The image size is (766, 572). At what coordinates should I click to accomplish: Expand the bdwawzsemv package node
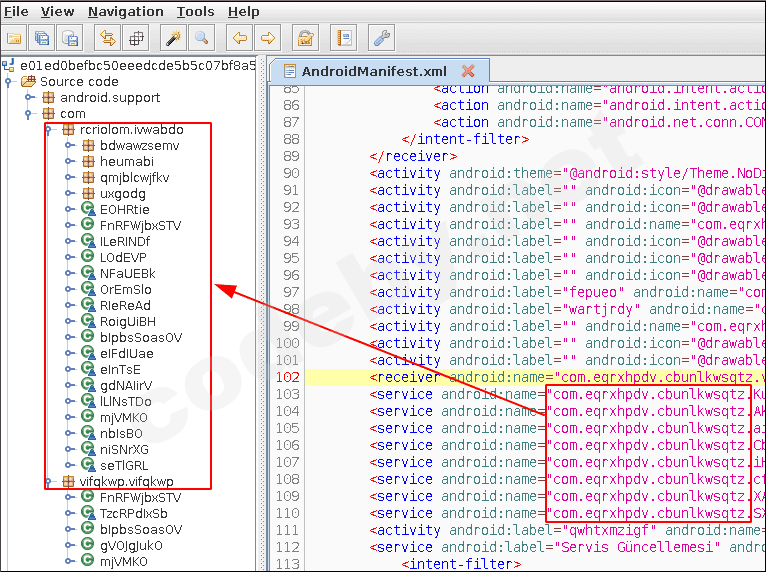(x=68, y=146)
